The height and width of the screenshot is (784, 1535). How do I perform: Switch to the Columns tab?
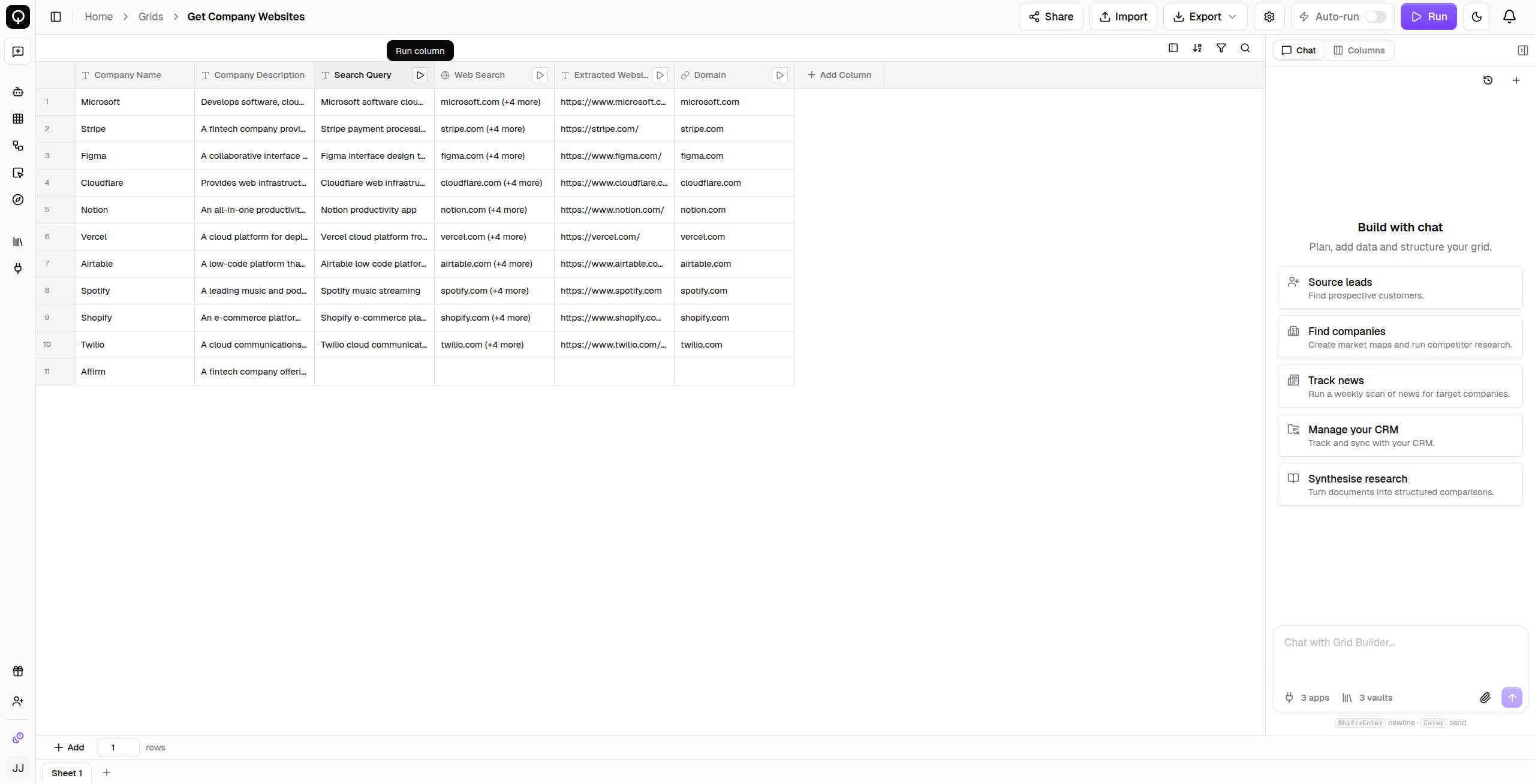point(1359,50)
